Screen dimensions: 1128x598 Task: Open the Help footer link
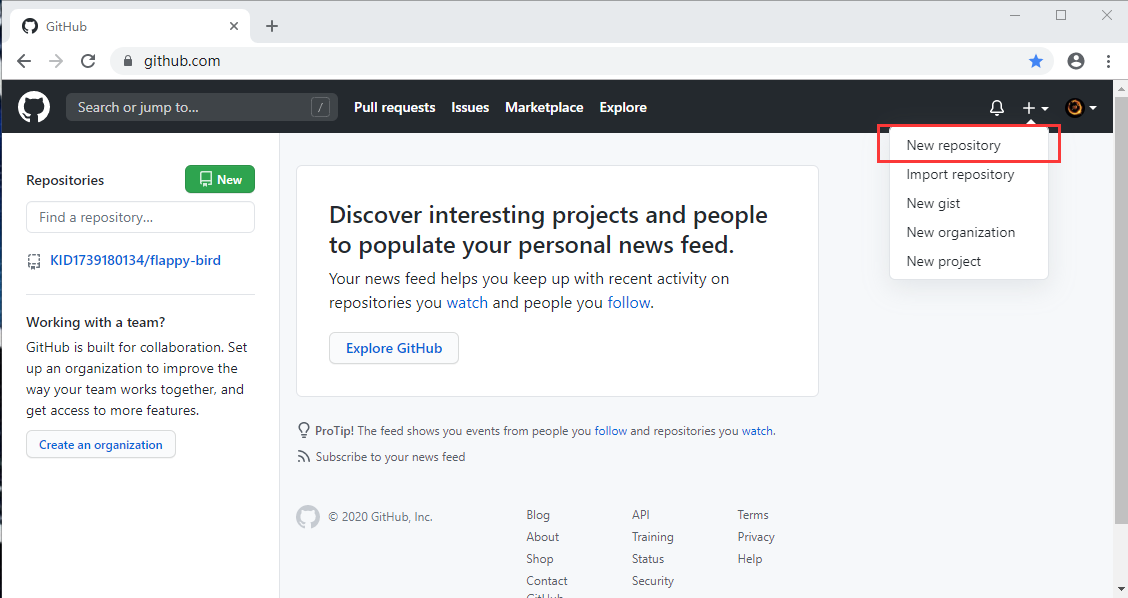(750, 559)
